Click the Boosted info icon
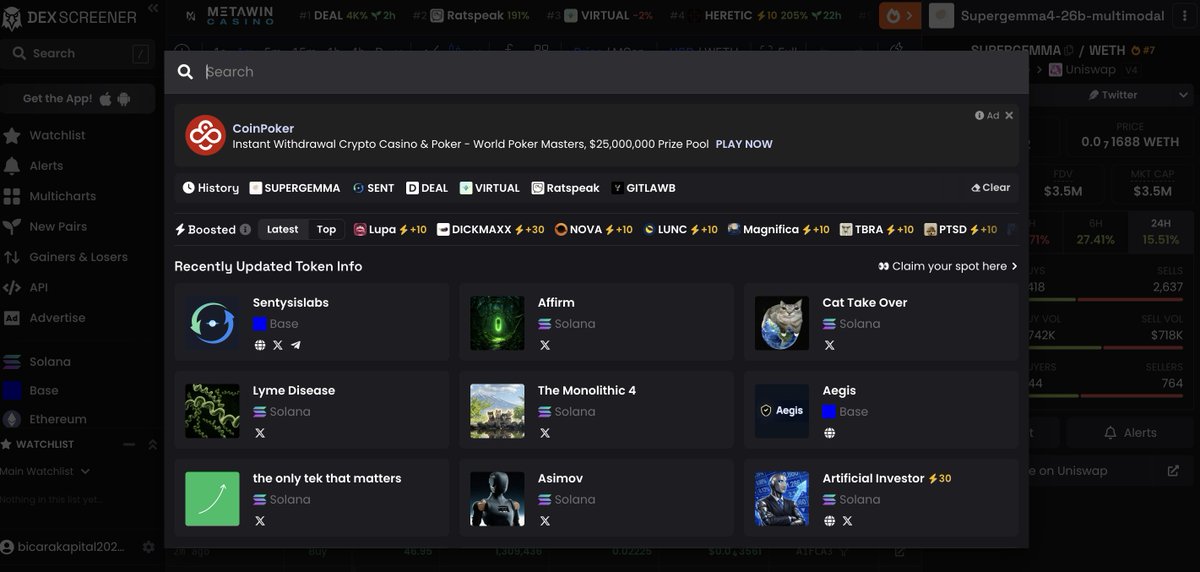 (245, 229)
